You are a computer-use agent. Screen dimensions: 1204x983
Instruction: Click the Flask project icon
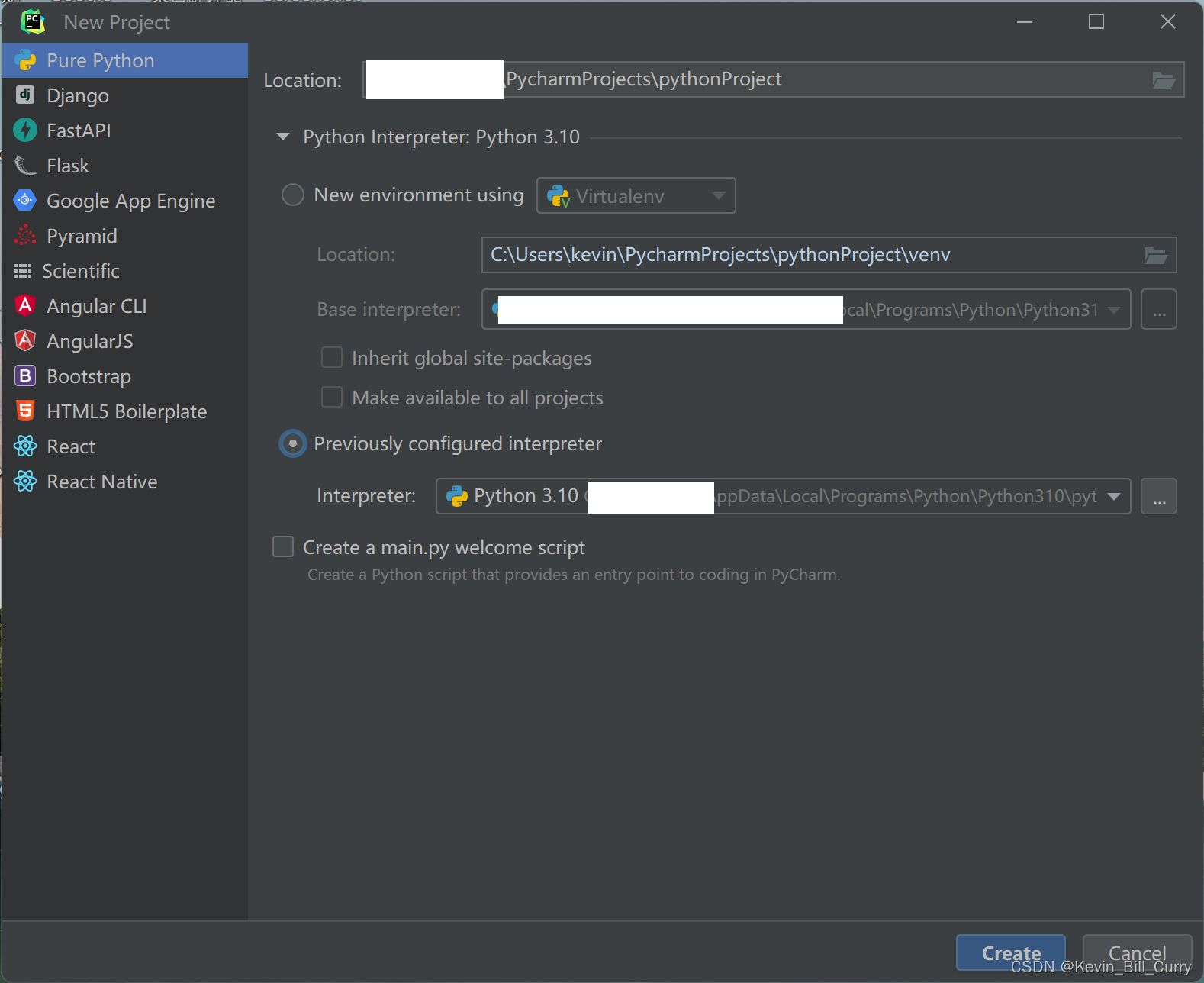click(x=25, y=165)
